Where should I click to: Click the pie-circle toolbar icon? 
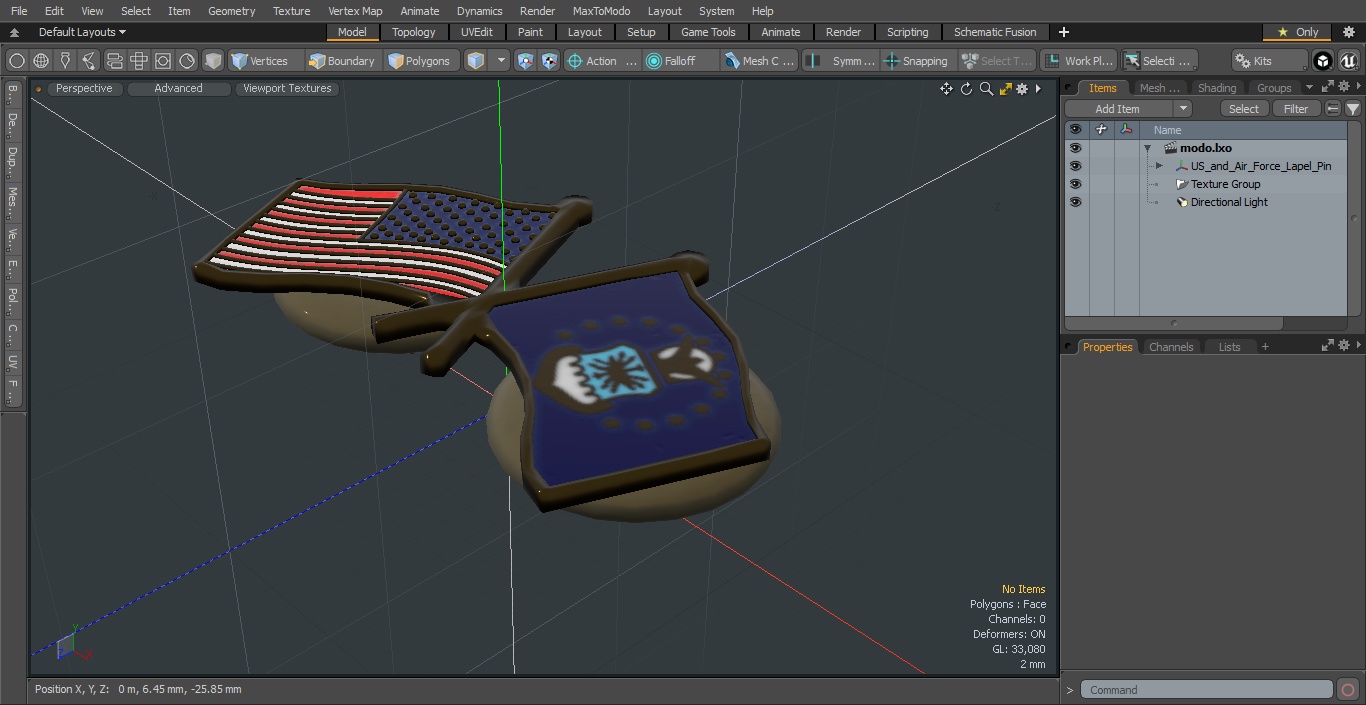(188, 61)
